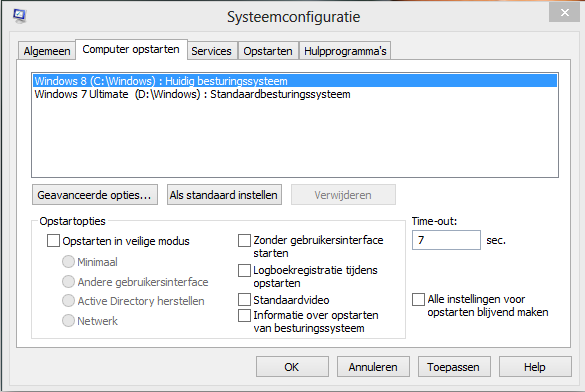Apply changes with Toepassen

click(x=454, y=367)
